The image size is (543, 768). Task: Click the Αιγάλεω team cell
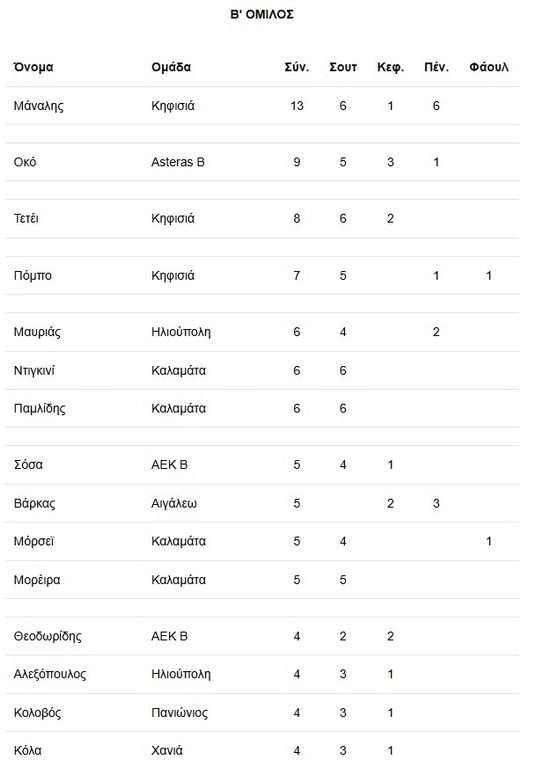(x=174, y=504)
